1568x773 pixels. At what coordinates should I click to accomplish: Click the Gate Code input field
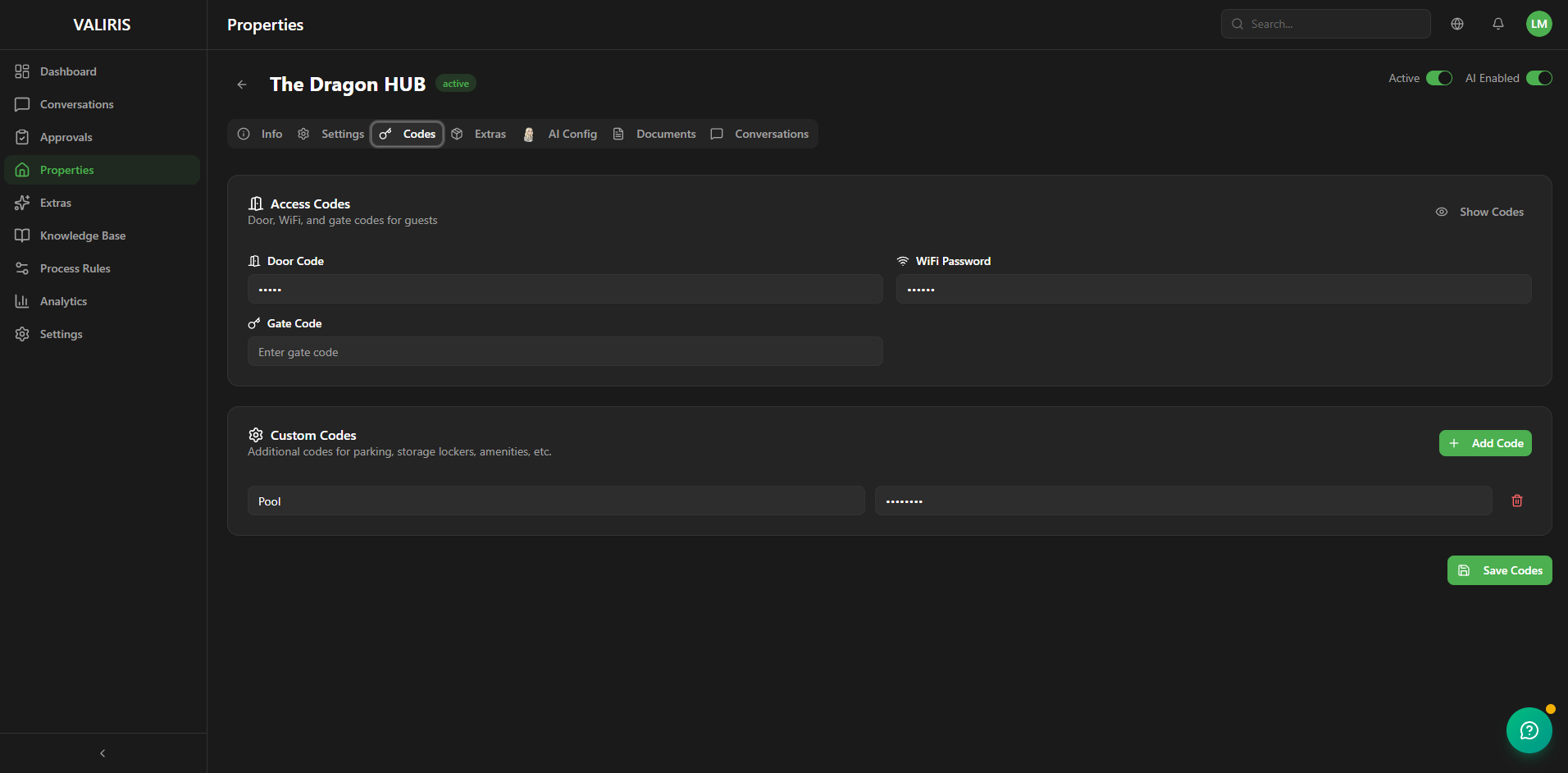[564, 351]
